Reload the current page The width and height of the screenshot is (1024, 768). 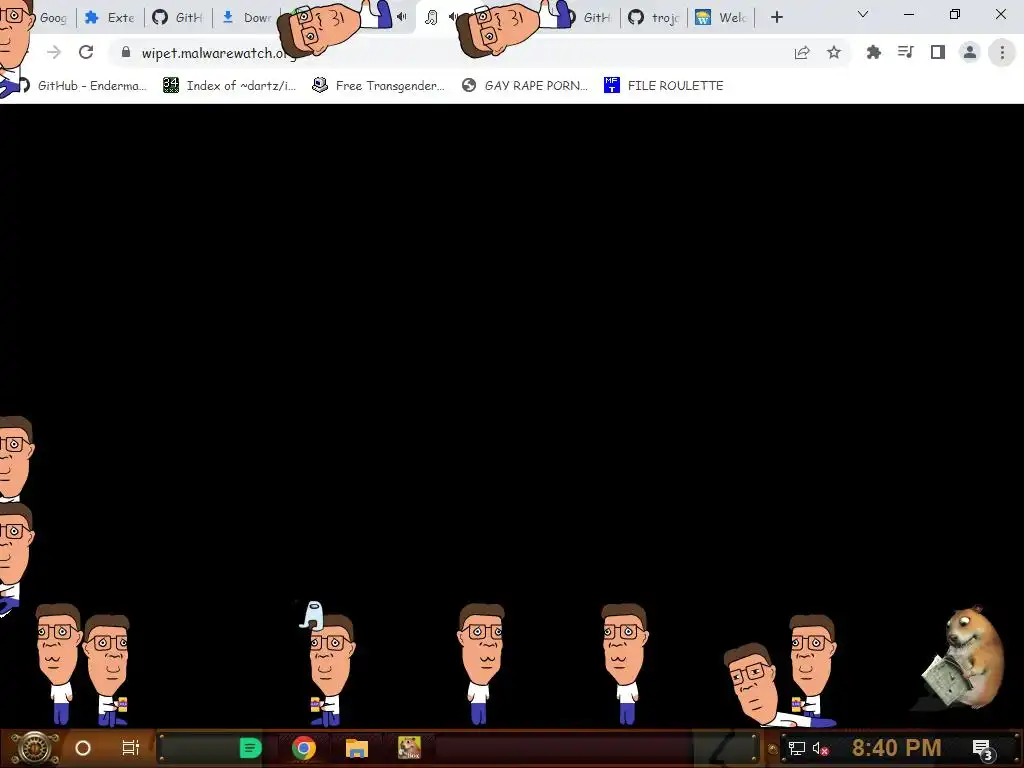click(86, 52)
